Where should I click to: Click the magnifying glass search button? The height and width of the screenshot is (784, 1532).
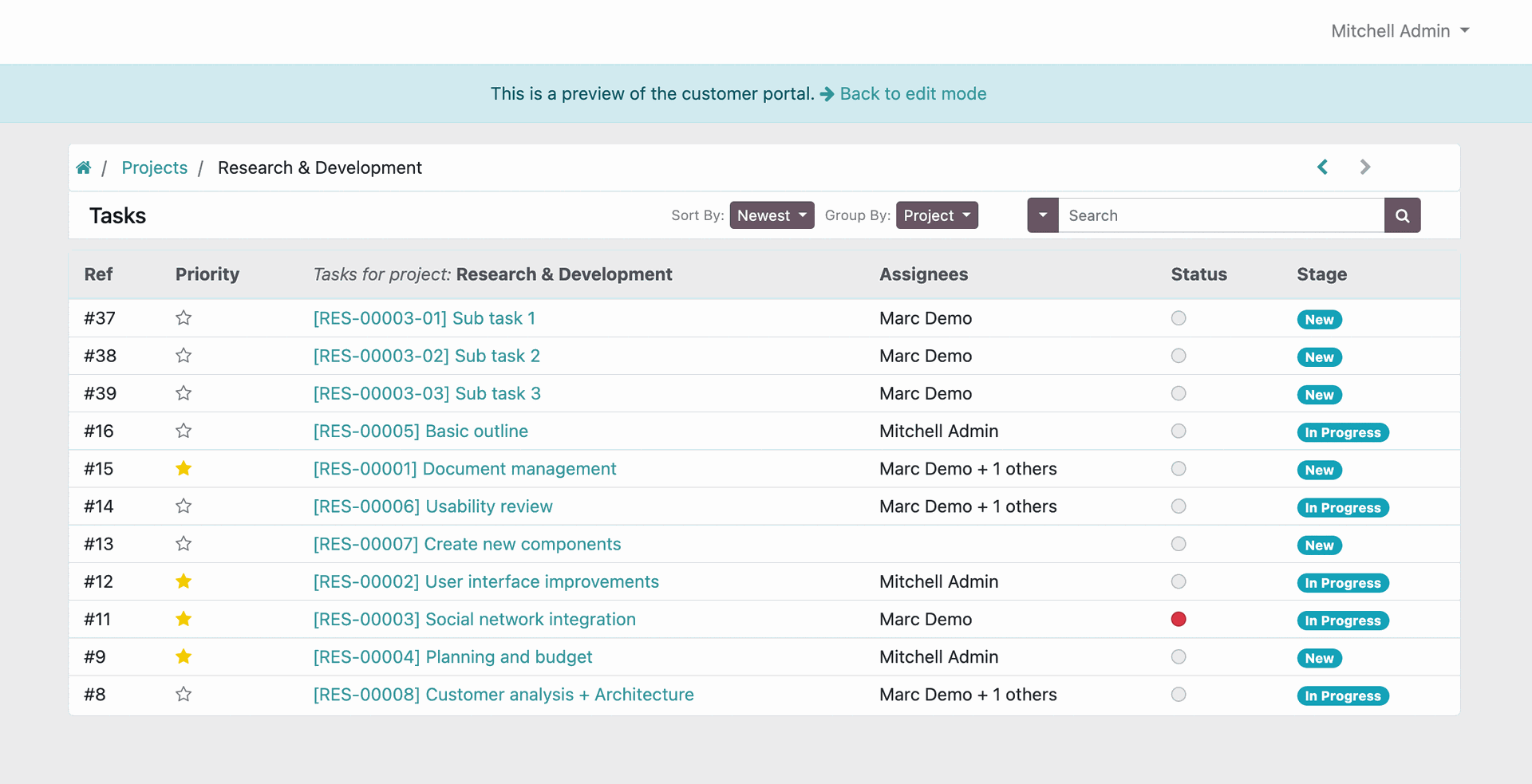1402,215
